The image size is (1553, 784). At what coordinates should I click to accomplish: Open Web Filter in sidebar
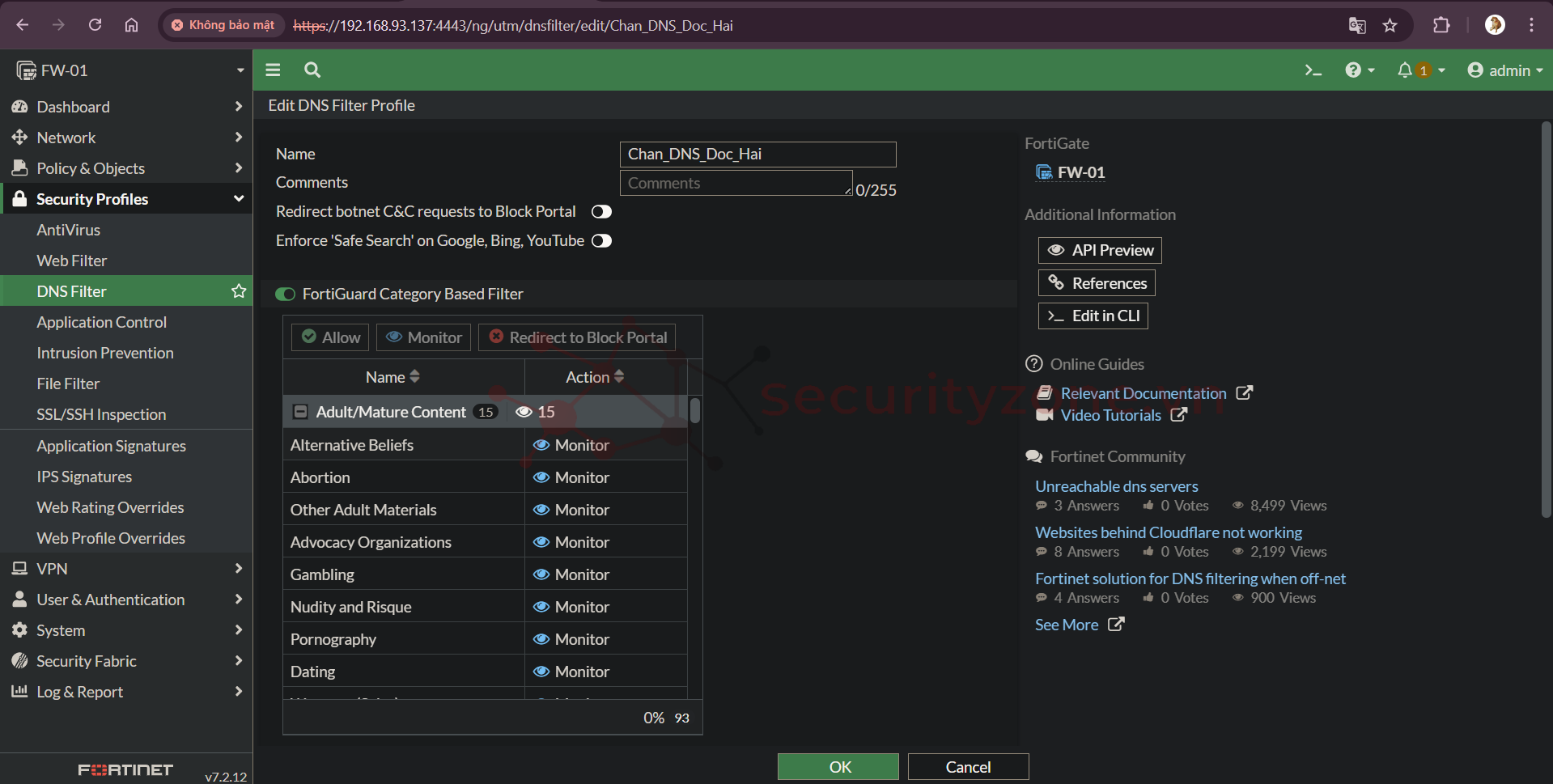(x=72, y=261)
